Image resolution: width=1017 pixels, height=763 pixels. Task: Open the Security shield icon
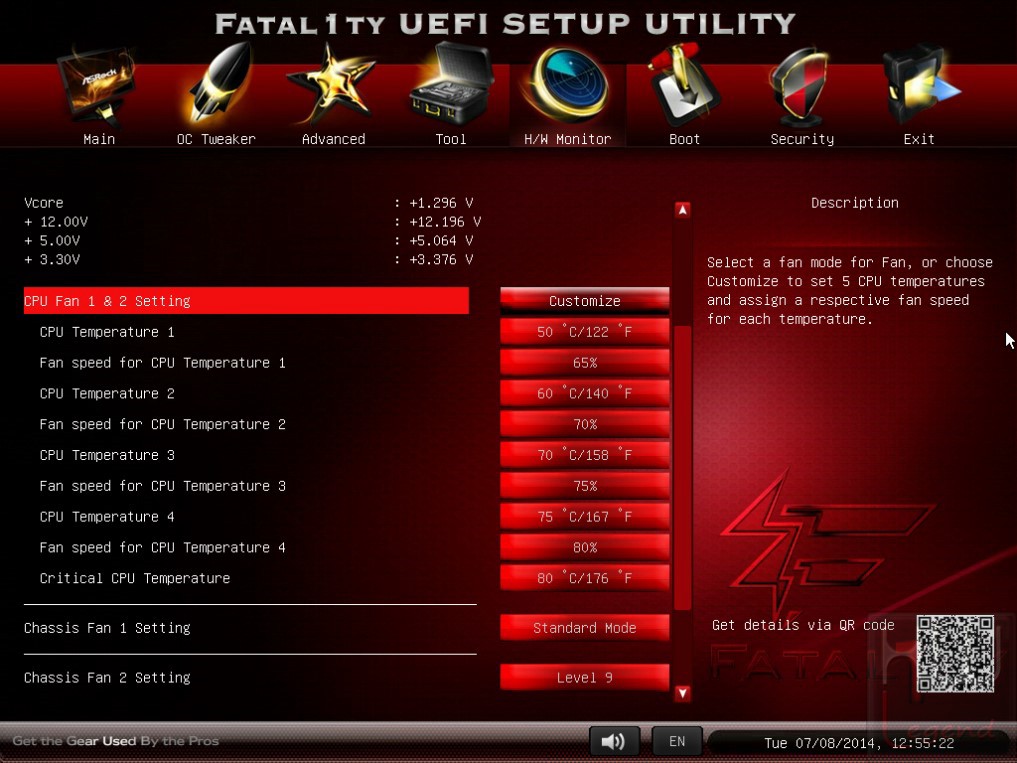pos(800,86)
